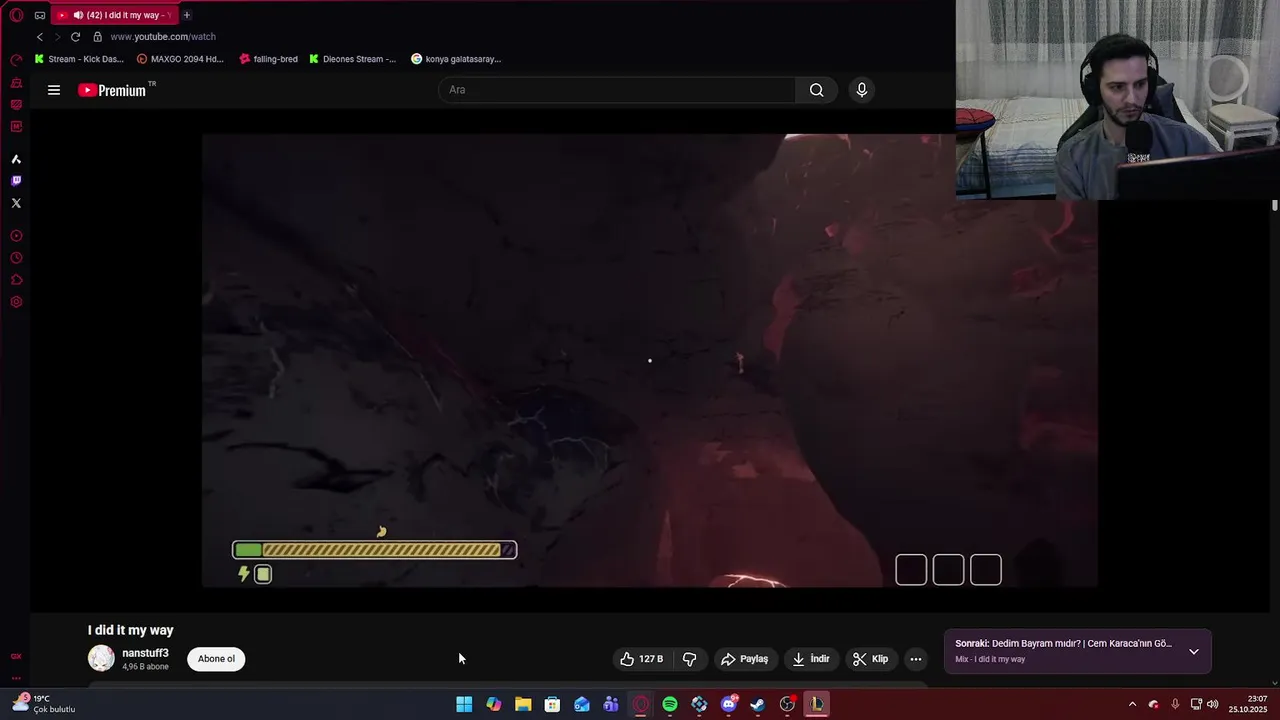Expand the Sonraki up-next chevron
This screenshot has width=1280, height=720.
[x=1194, y=652]
